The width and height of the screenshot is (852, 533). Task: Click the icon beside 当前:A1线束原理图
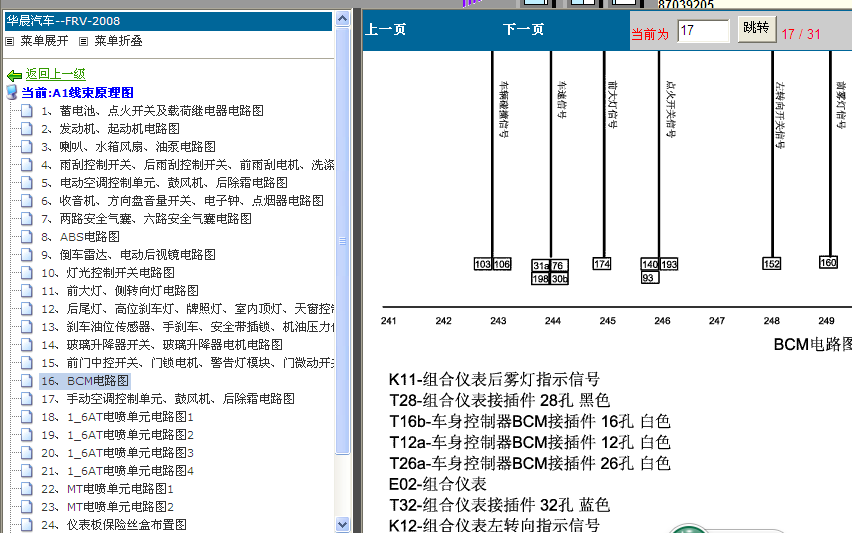12,92
